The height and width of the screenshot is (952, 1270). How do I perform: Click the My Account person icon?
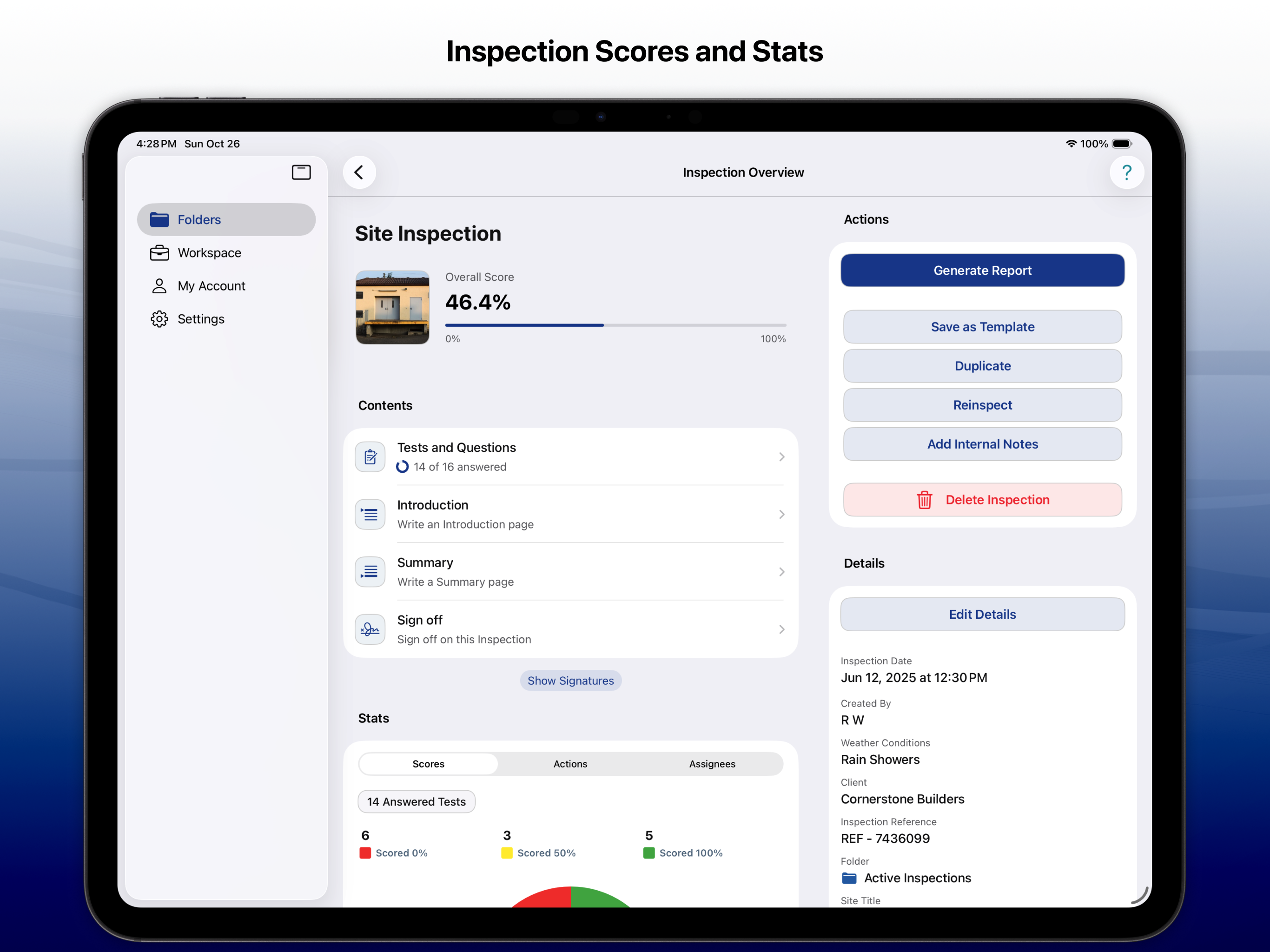(159, 286)
